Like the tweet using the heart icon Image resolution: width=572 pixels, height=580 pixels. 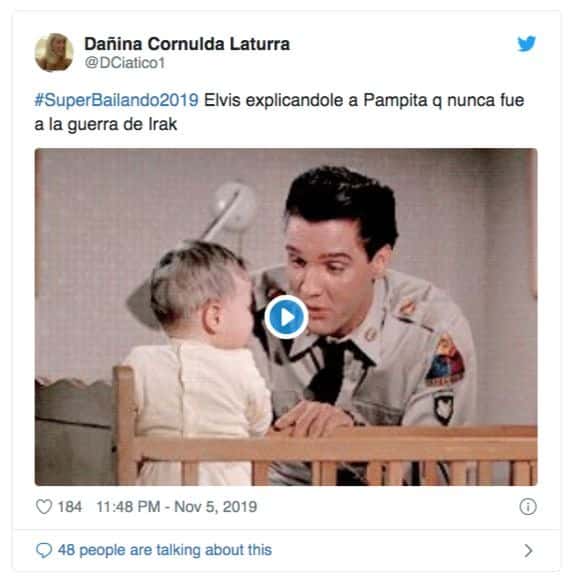(x=44, y=506)
